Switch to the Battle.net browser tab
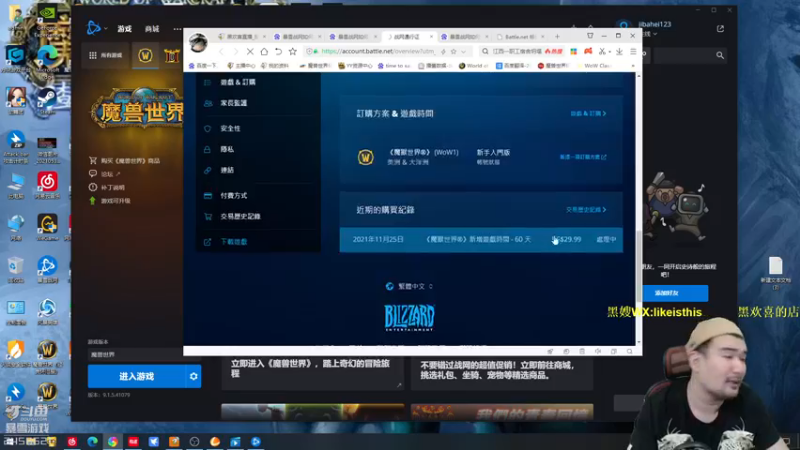This screenshot has height=450, width=800. pos(520,37)
